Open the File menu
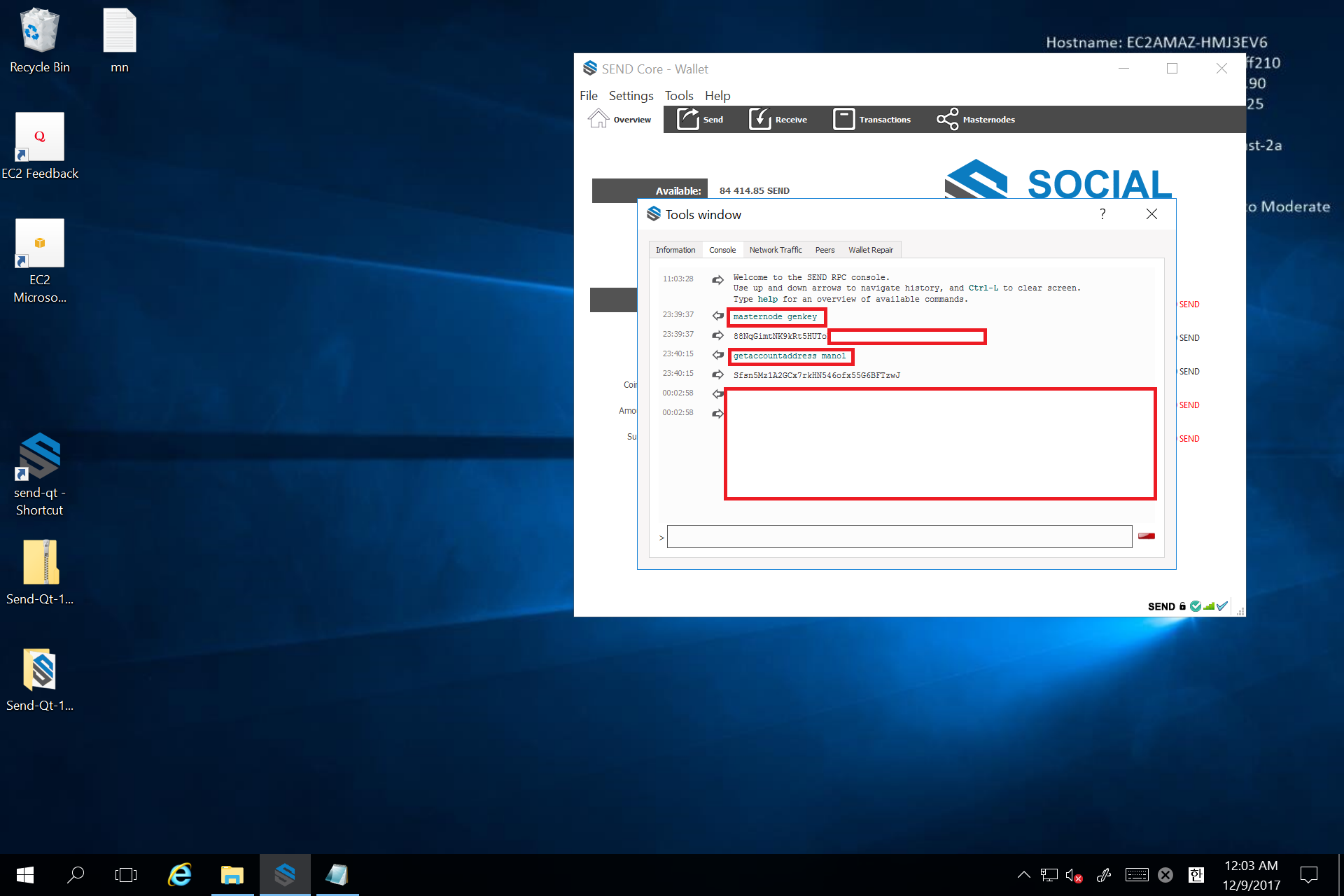The image size is (1344, 896). click(x=589, y=96)
